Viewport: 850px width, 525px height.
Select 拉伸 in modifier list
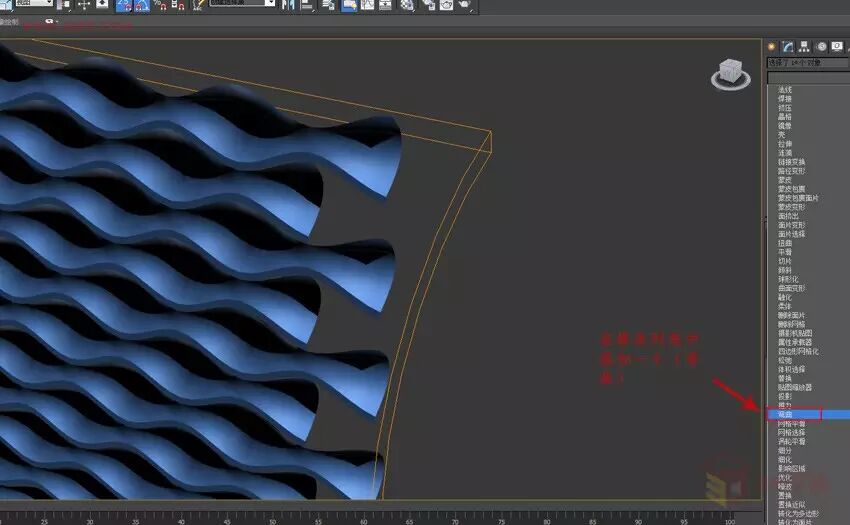pos(785,144)
